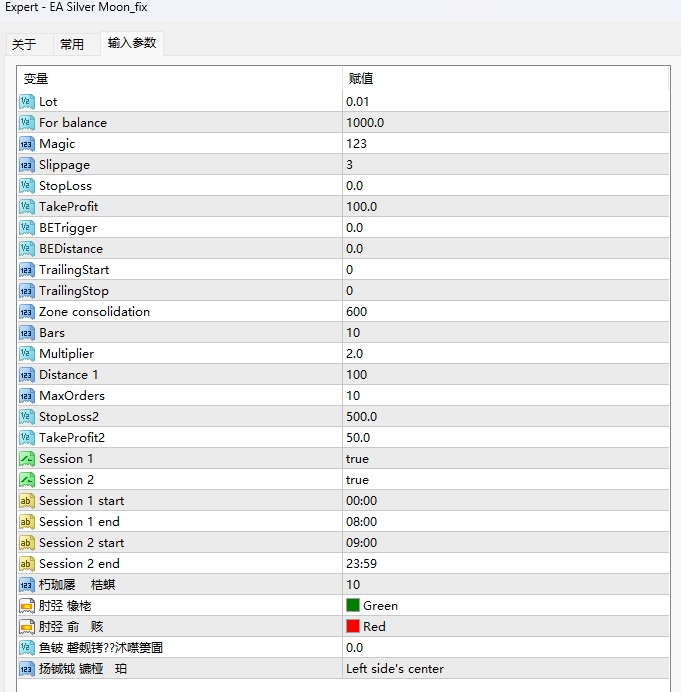Click the icon beside Left side's center row

26,669
